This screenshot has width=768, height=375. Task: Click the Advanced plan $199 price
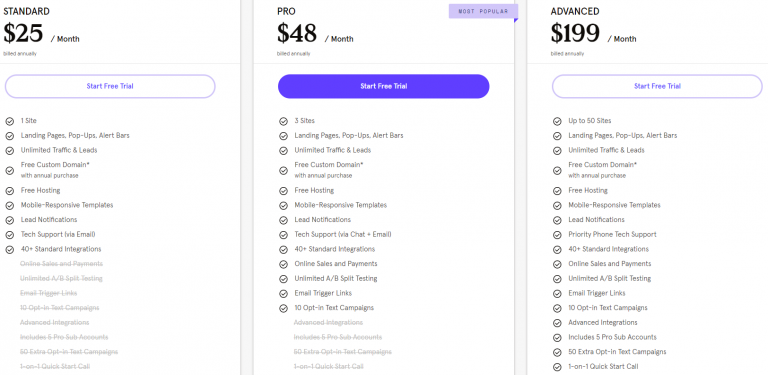(x=575, y=34)
